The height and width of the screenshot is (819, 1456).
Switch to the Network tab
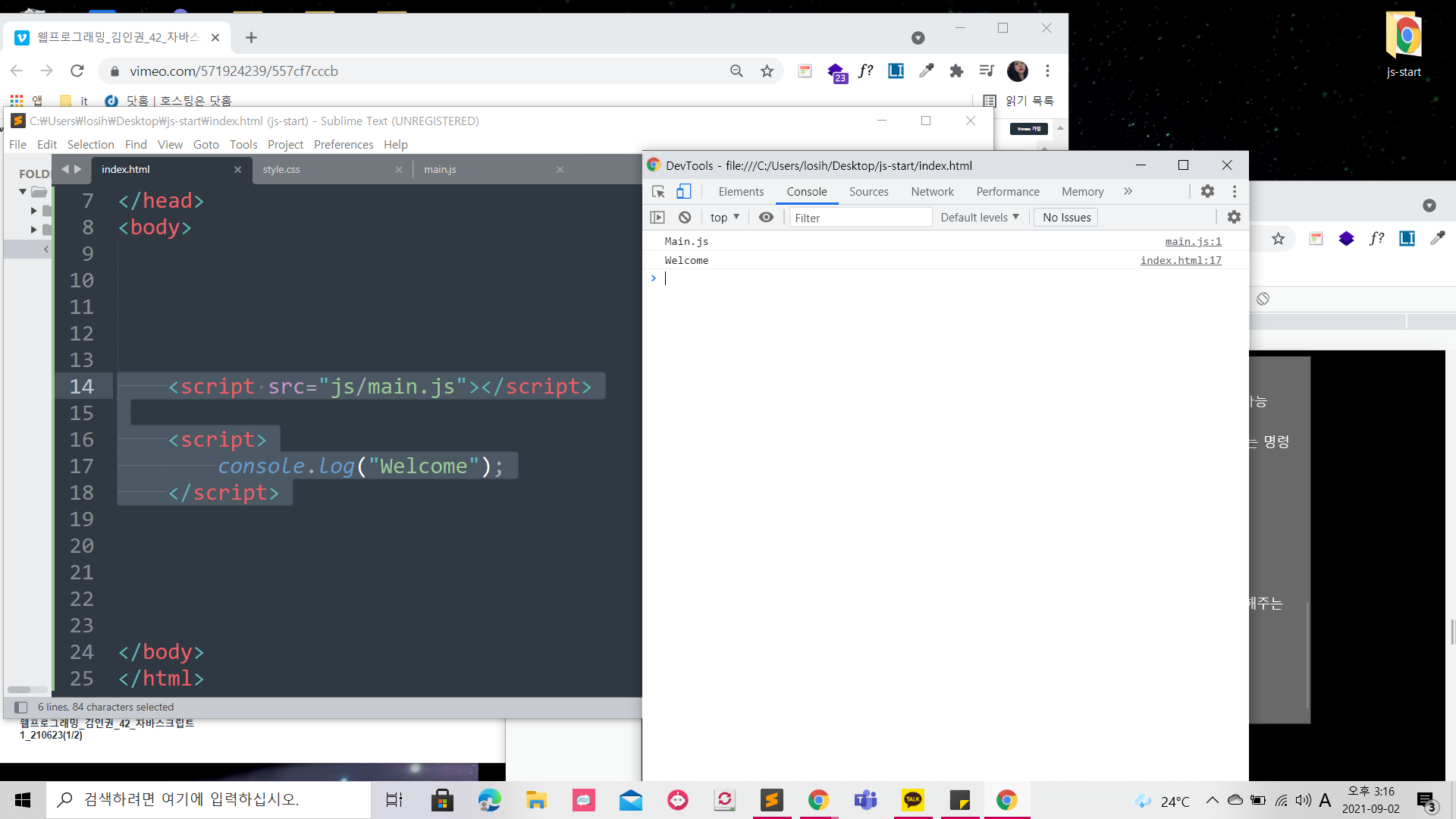coord(932,192)
